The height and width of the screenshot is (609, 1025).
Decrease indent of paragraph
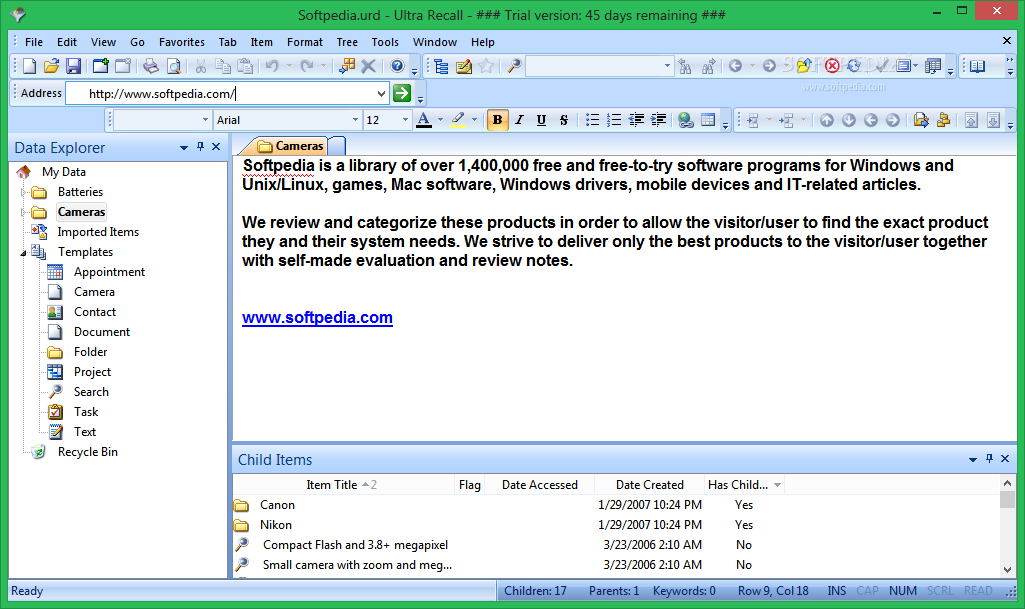click(636, 120)
